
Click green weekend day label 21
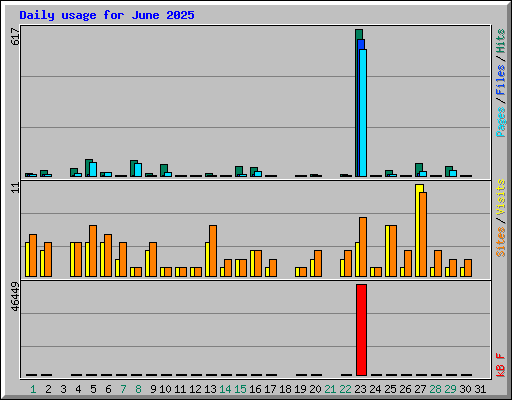point(330,389)
